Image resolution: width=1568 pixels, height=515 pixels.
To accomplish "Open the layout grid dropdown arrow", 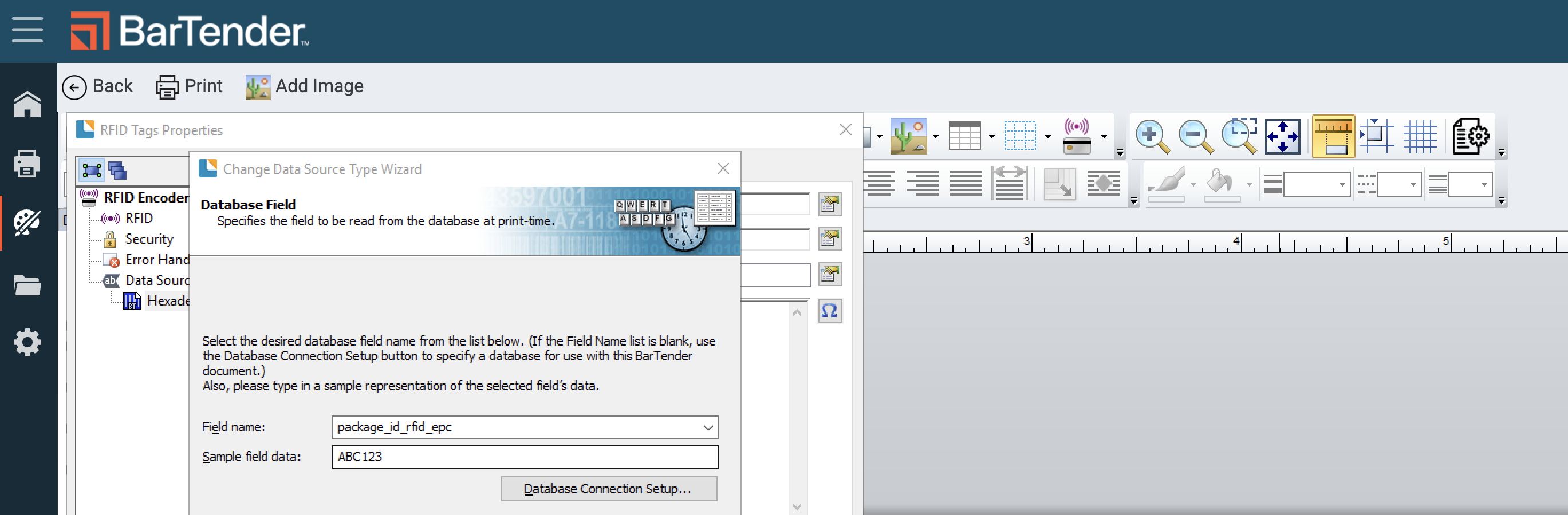I will click(1047, 136).
